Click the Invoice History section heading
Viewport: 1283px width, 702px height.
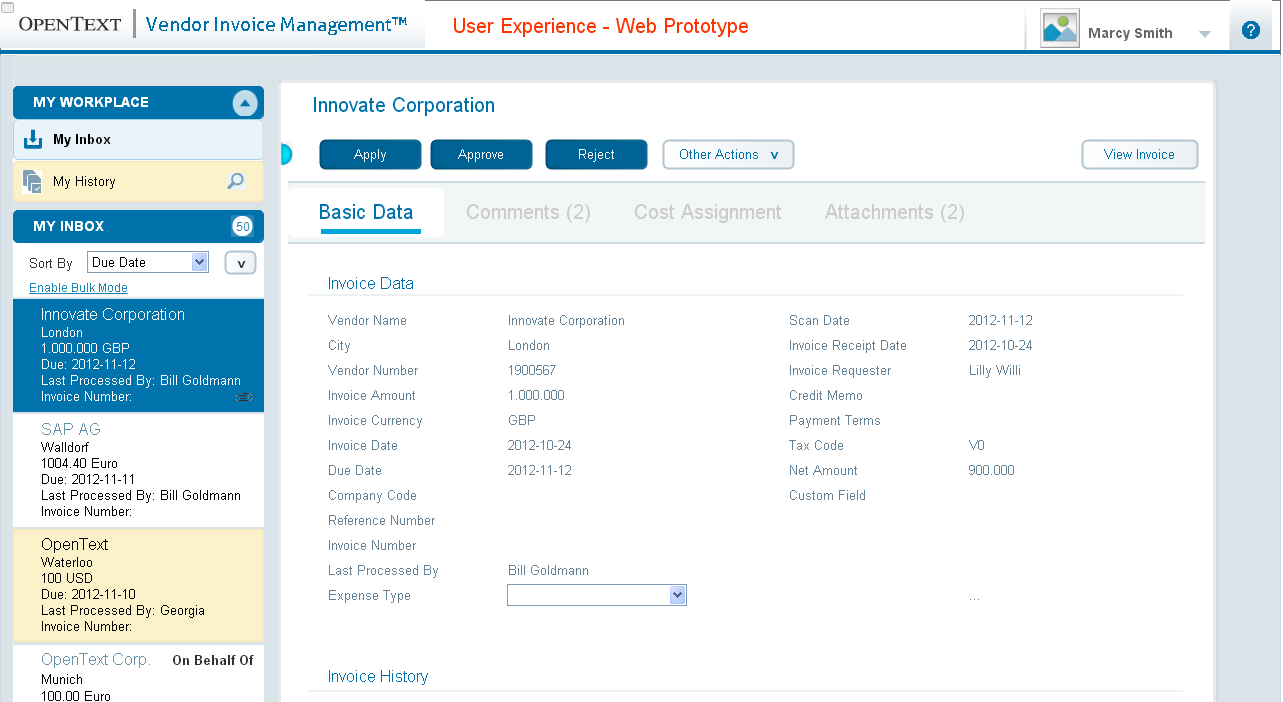[378, 677]
